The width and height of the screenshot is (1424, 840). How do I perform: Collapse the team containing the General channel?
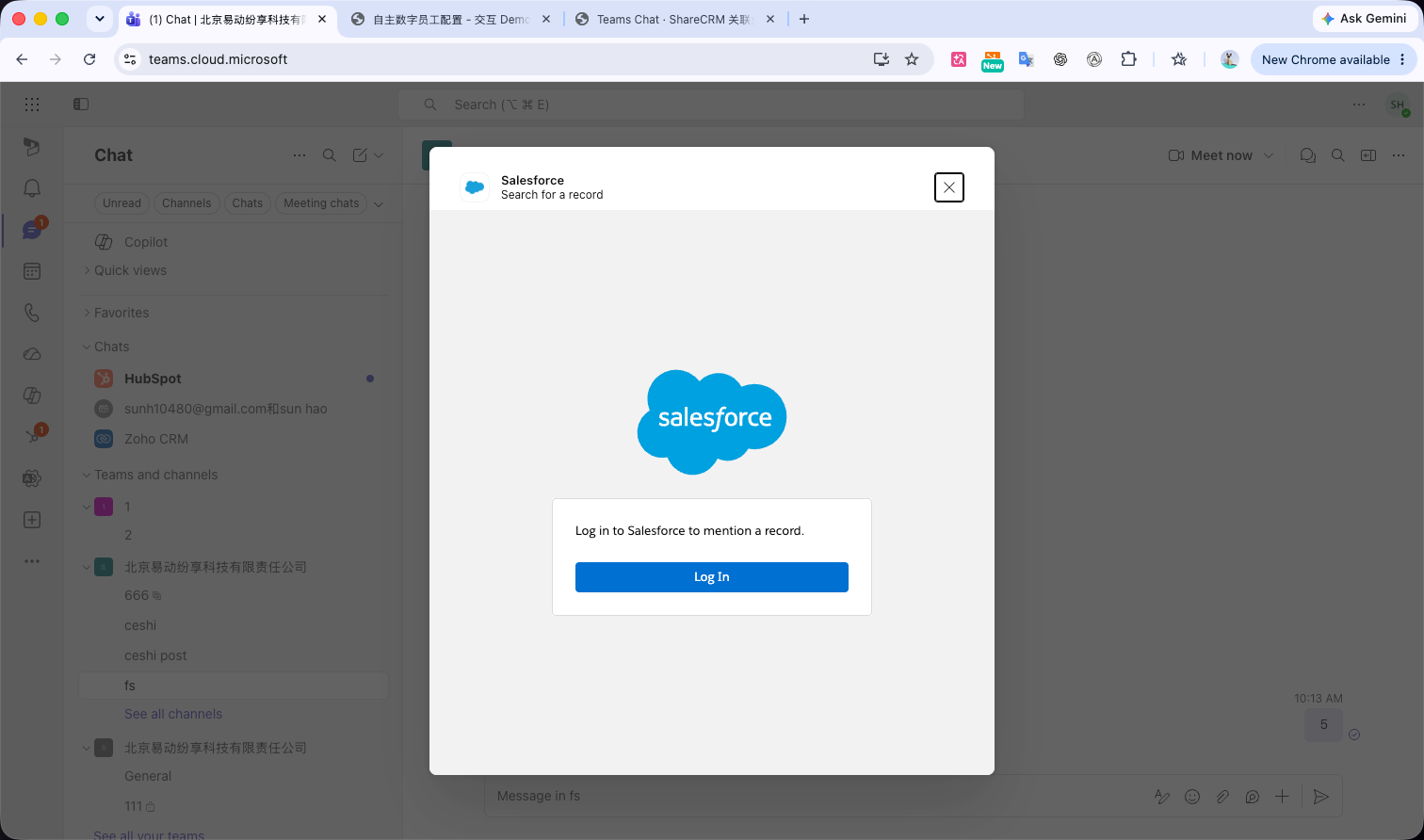click(87, 748)
